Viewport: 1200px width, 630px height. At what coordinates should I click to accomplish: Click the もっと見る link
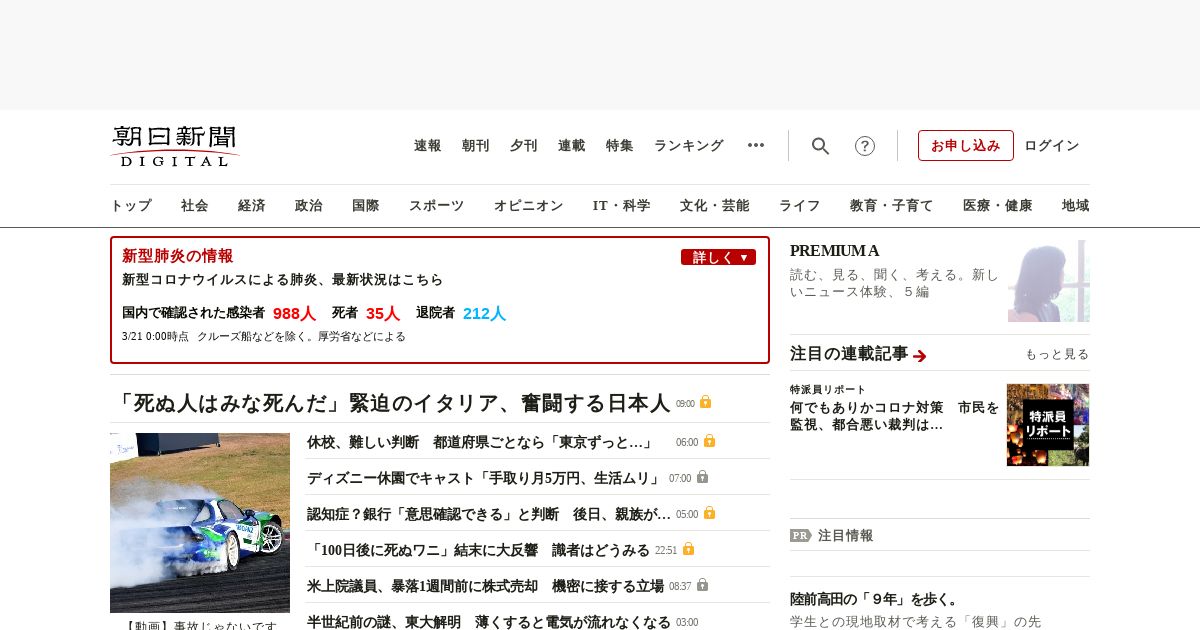[1057, 354]
